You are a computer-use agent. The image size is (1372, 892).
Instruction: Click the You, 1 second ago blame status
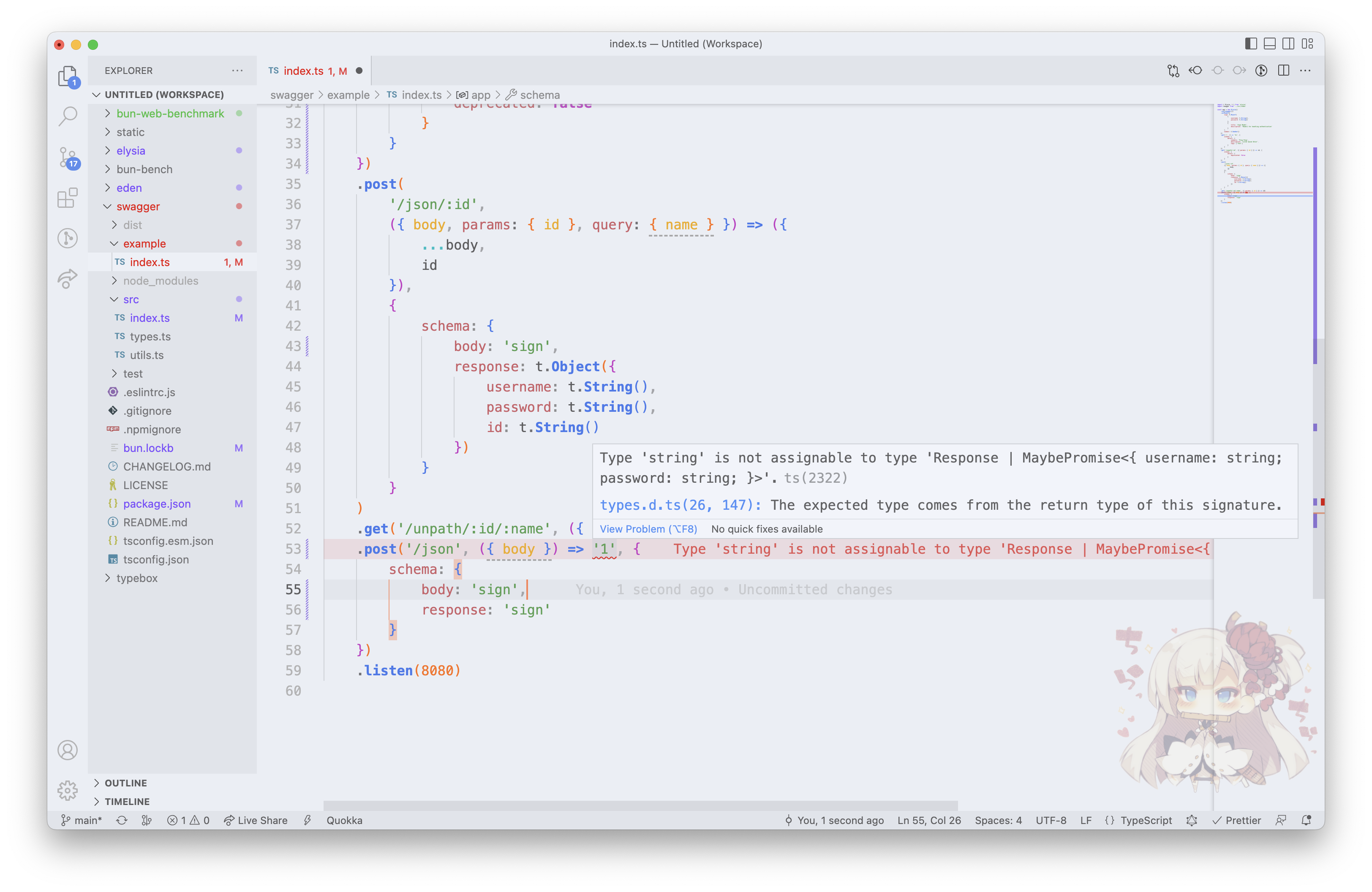pyautogui.click(x=834, y=820)
